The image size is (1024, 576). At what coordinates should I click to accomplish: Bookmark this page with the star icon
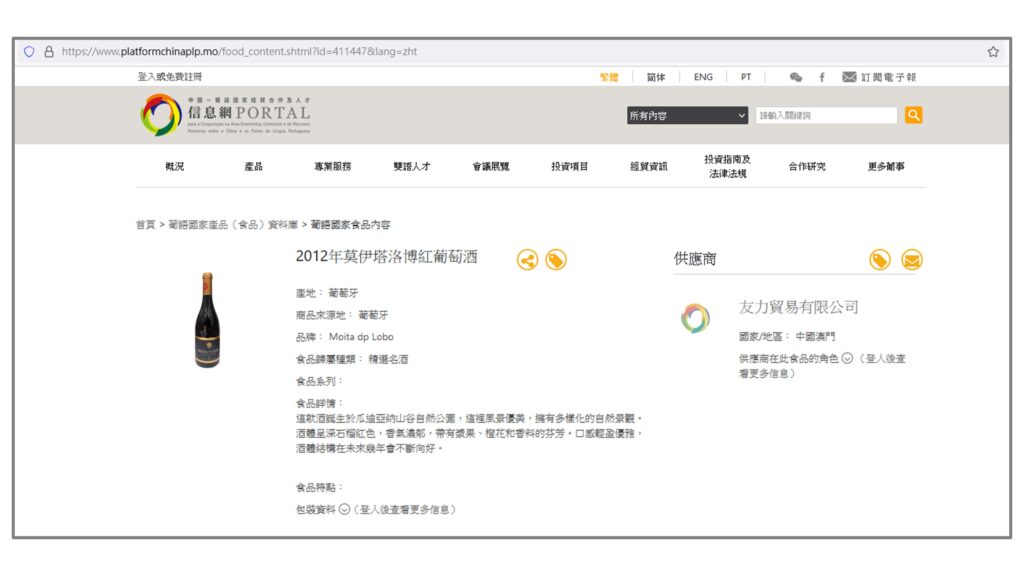tap(993, 52)
